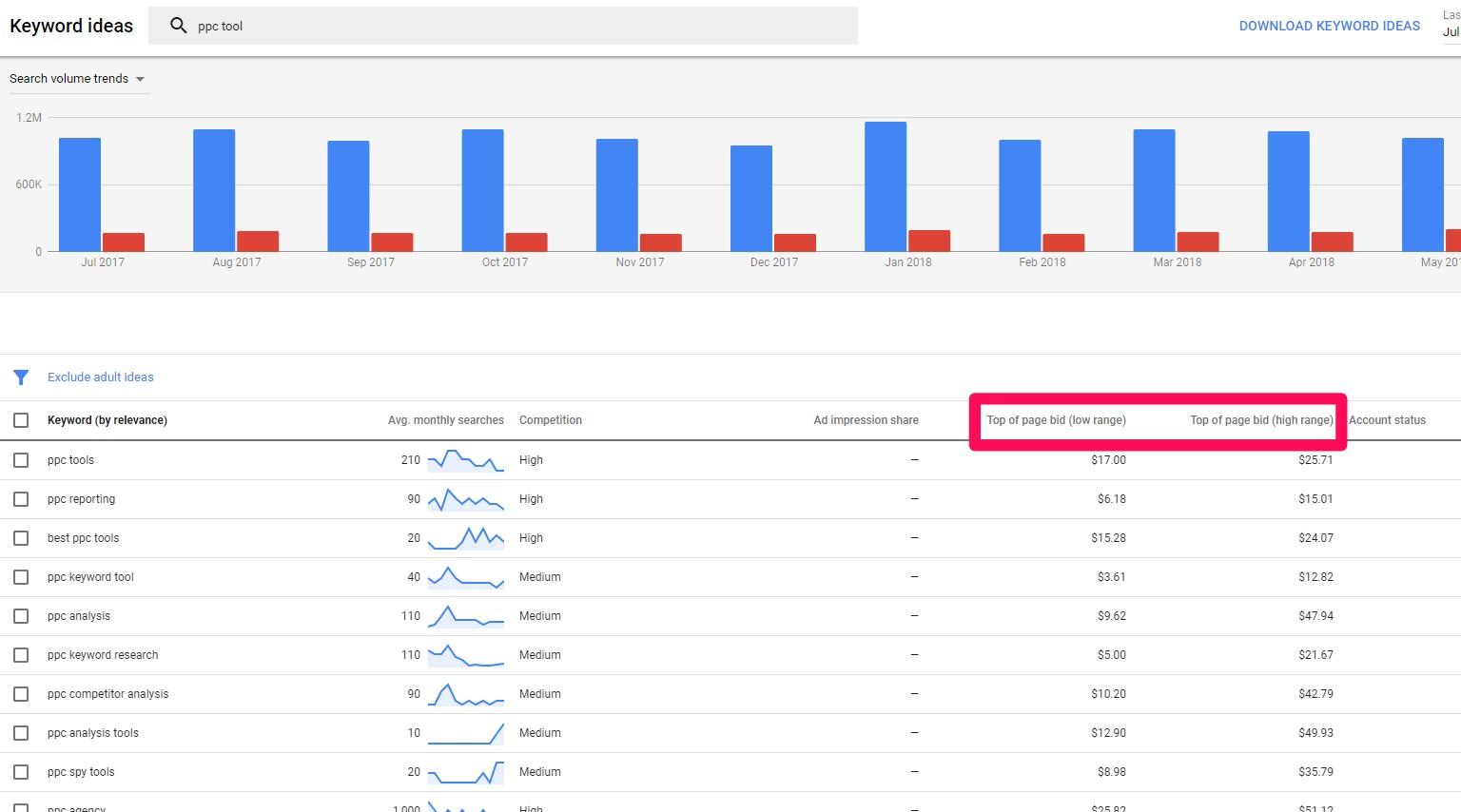Open the Search volume trends dropdown
Viewport: 1461px width, 812px height.
tap(79, 78)
